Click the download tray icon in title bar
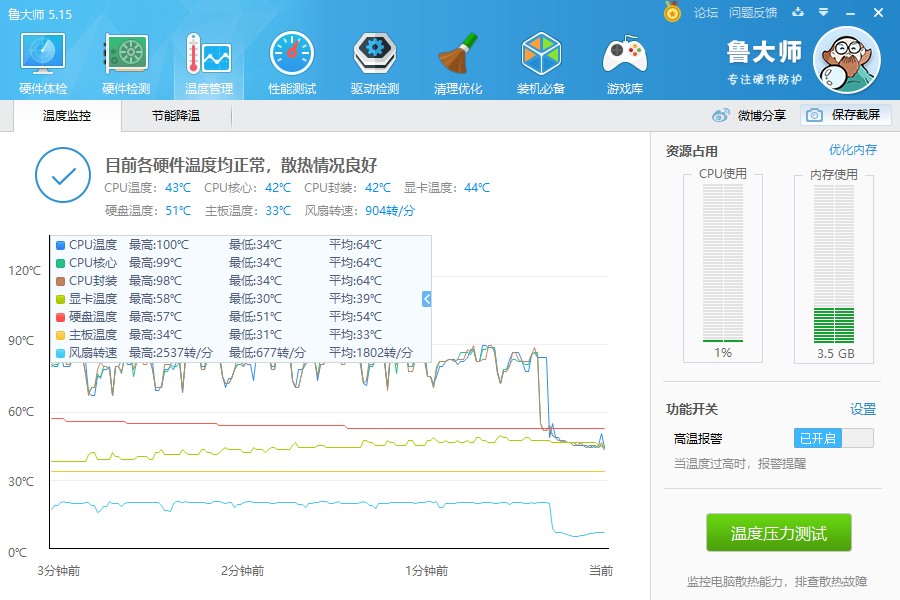The image size is (900, 600). click(798, 12)
